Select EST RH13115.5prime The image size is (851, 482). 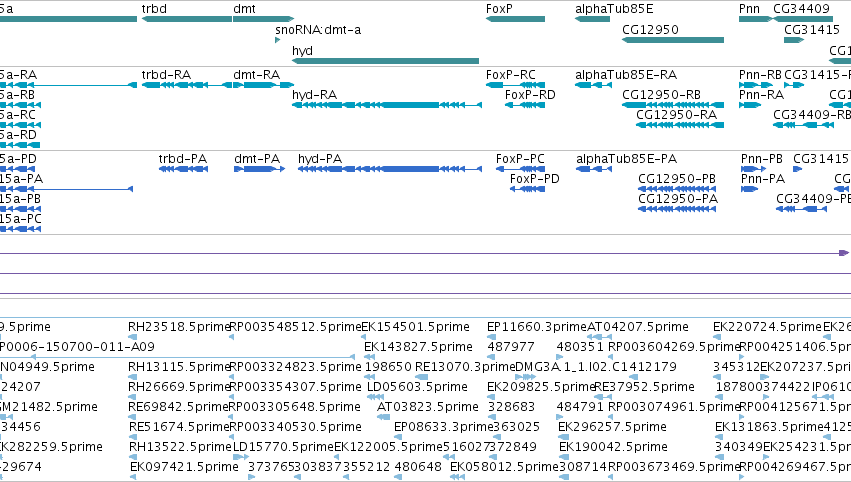coord(180,367)
